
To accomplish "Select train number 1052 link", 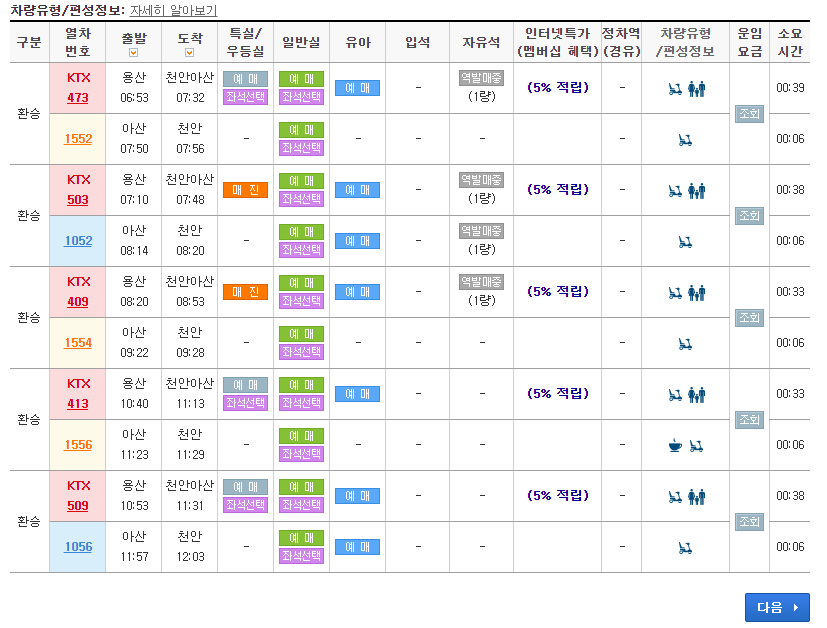I will (x=78, y=240).
